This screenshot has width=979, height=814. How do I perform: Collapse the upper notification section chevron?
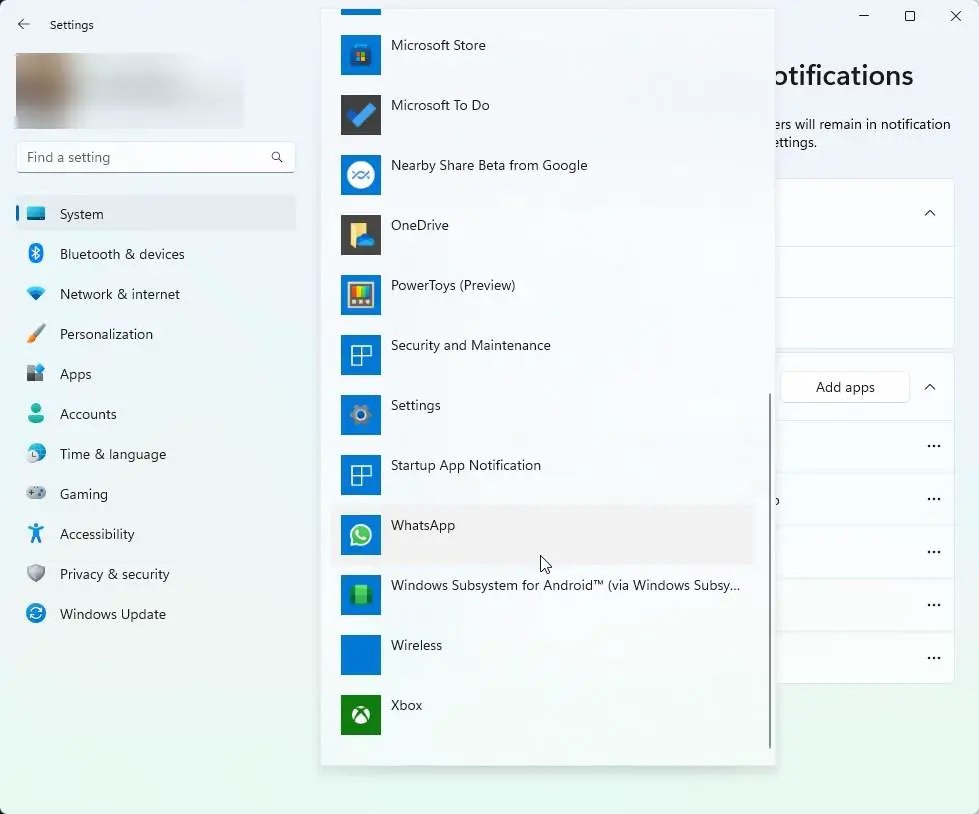pos(930,213)
